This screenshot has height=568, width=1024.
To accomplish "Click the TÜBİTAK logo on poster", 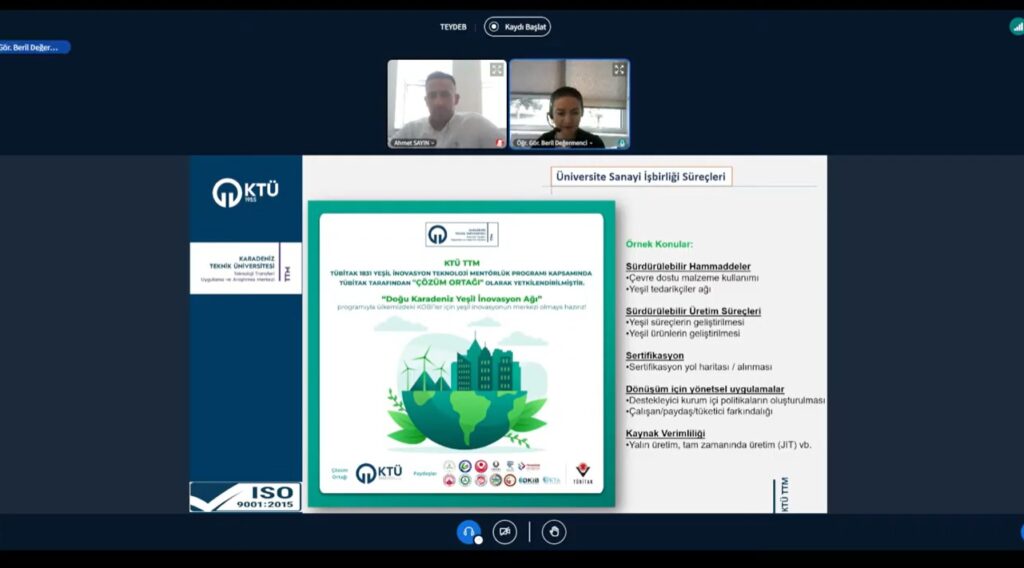I will click(583, 473).
